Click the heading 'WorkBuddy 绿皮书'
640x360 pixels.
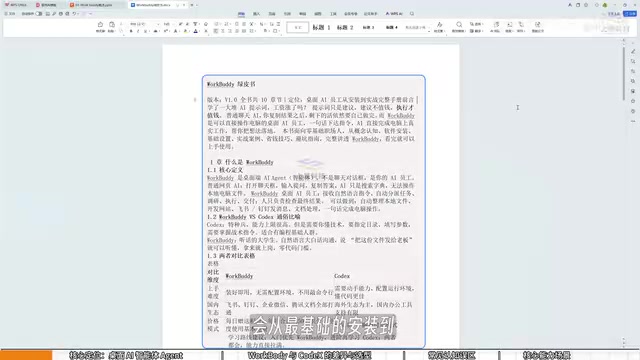coord(231,84)
